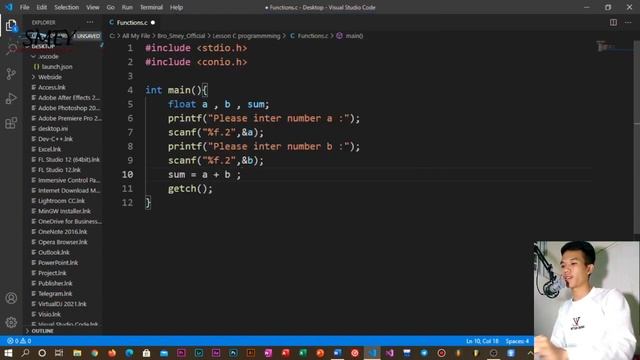Open launch.json in the explorer
Image resolution: width=640 pixels, height=360 pixels.
tap(57, 67)
